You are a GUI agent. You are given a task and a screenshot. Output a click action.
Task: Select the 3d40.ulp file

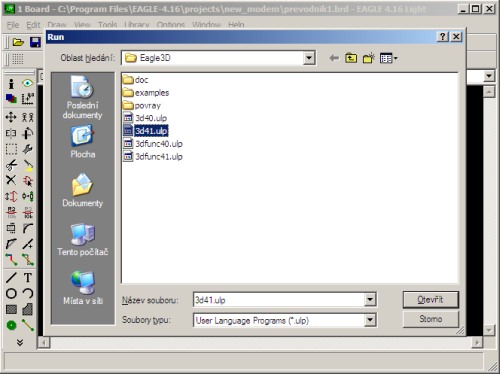pyautogui.click(x=145, y=118)
